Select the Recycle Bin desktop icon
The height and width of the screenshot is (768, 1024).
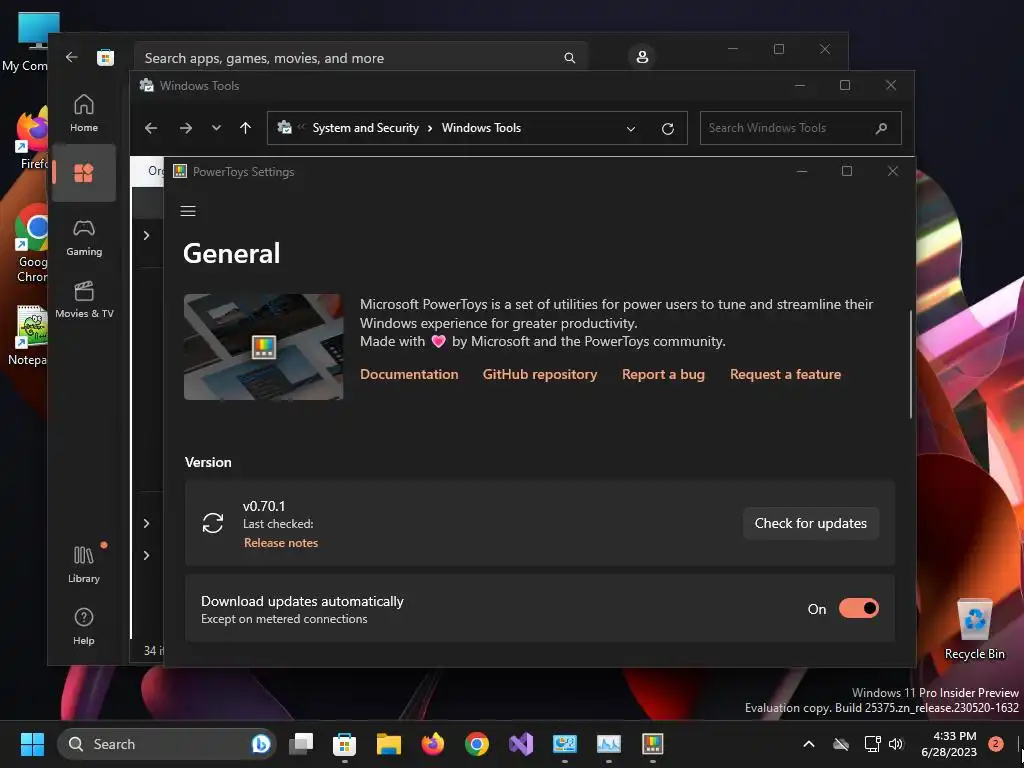point(974,630)
